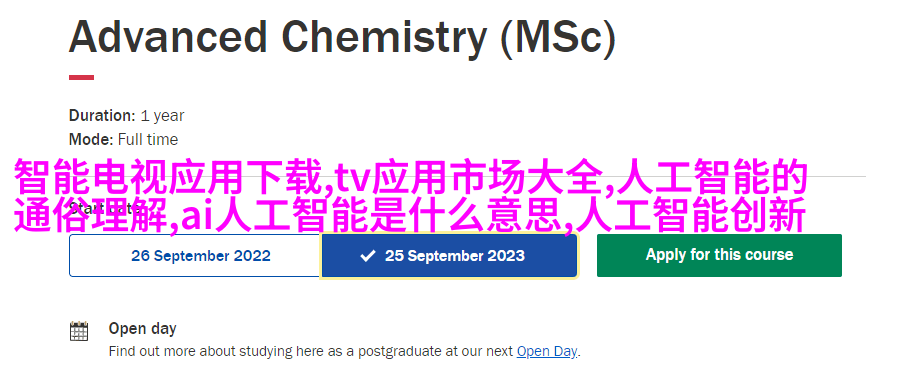
Task: Apply for this course
Action: [719, 255]
